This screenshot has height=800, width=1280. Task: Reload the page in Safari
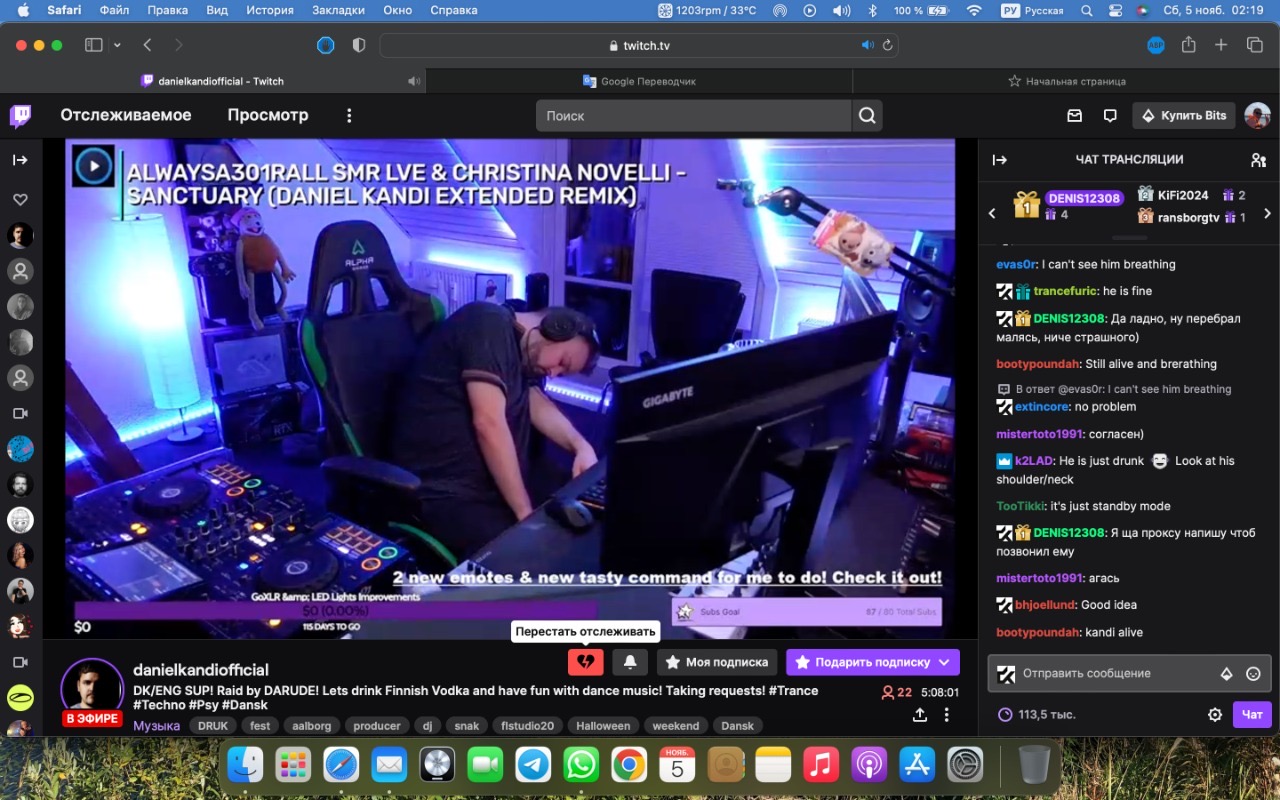click(x=887, y=46)
